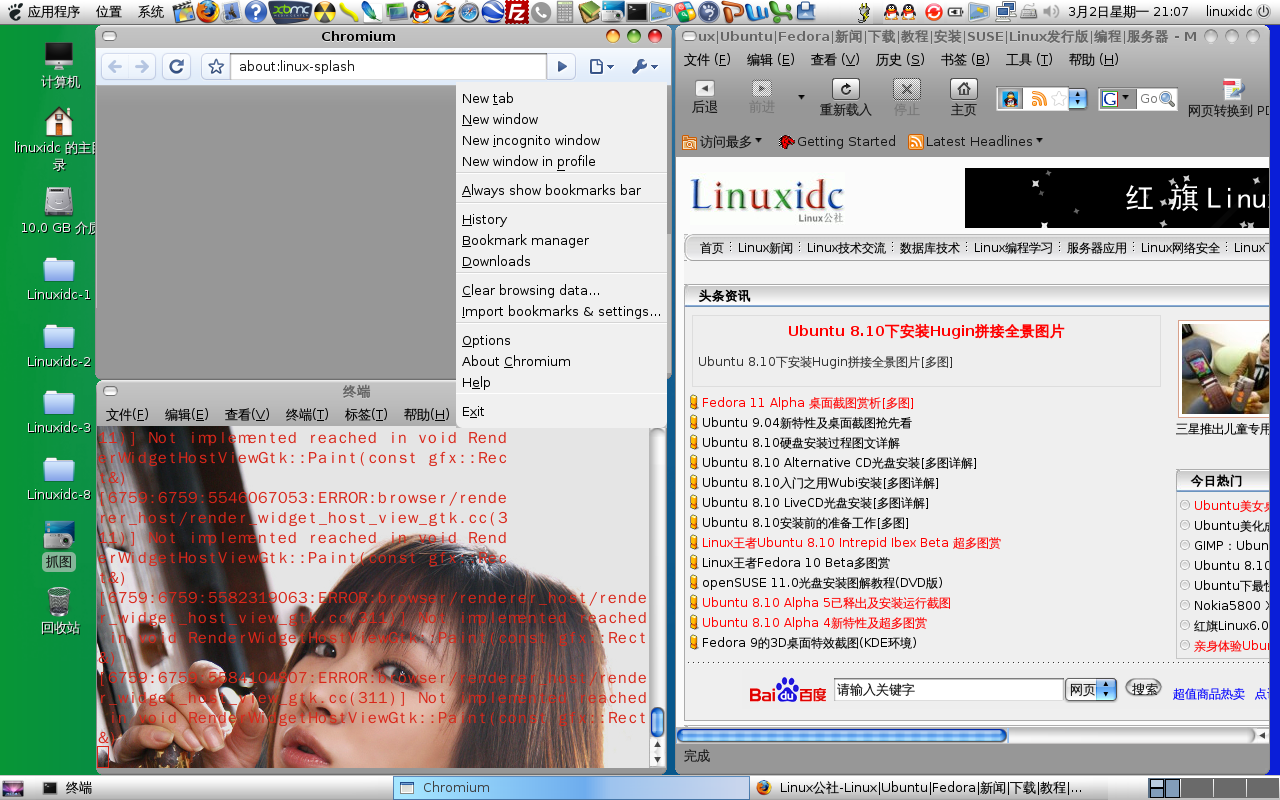Click the Firefox 主页 home icon
This screenshot has height=800, width=1280.
pyautogui.click(x=963, y=96)
